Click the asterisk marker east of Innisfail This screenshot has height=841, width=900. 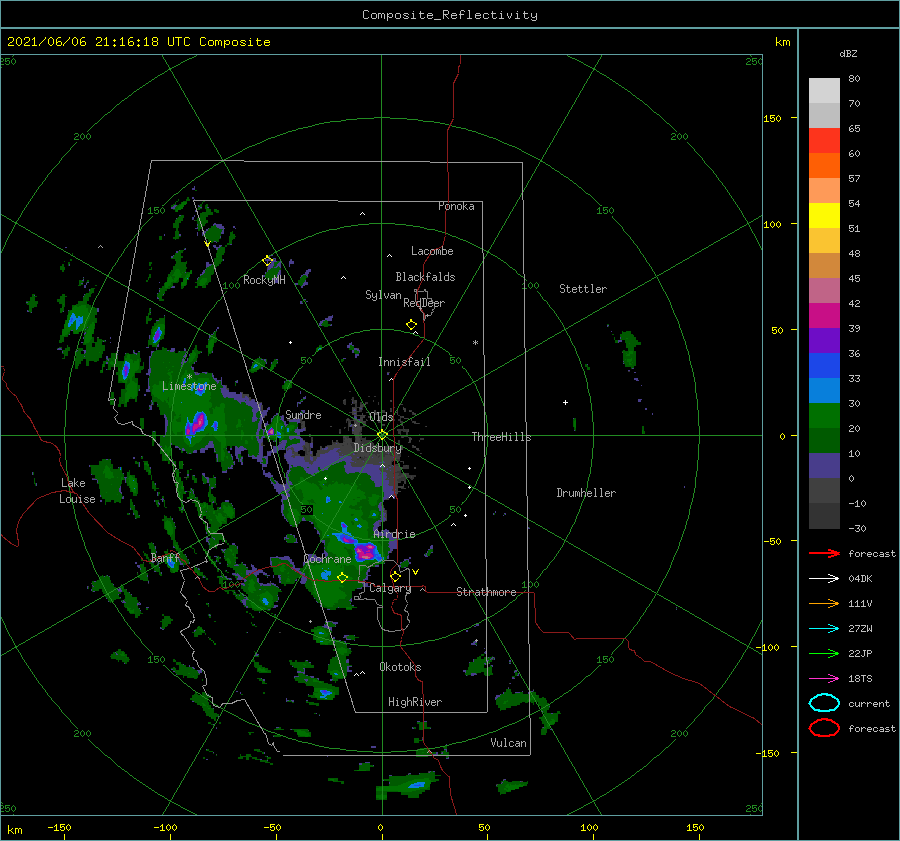[475, 343]
